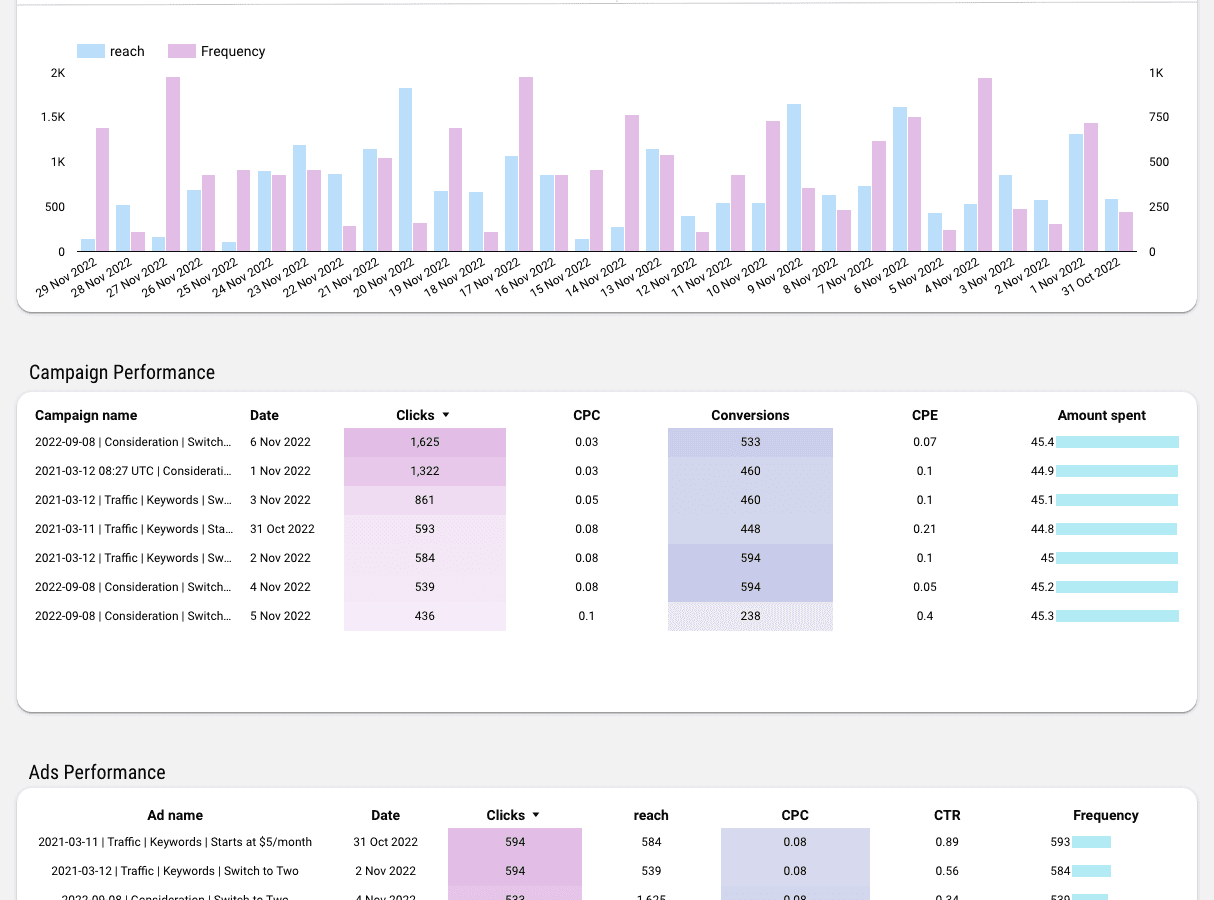Click the ad name starting with 2021-03-11 Traffic

point(175,841)
